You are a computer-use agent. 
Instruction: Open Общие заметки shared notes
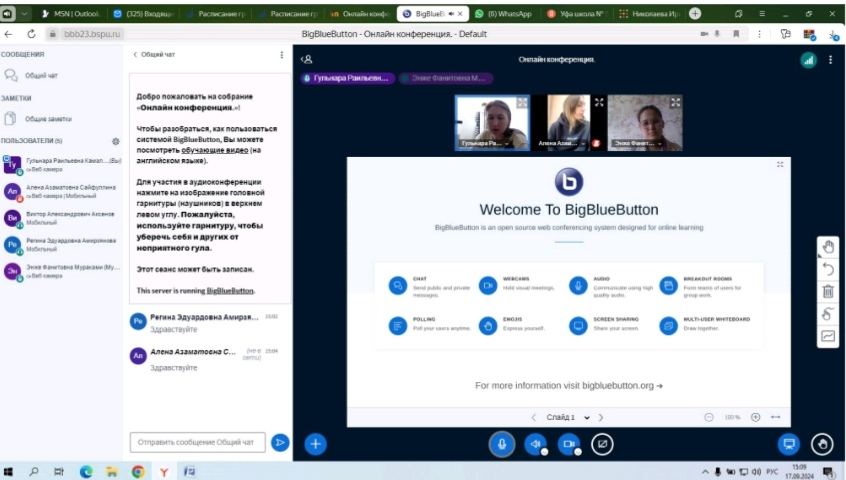(47, 119)
